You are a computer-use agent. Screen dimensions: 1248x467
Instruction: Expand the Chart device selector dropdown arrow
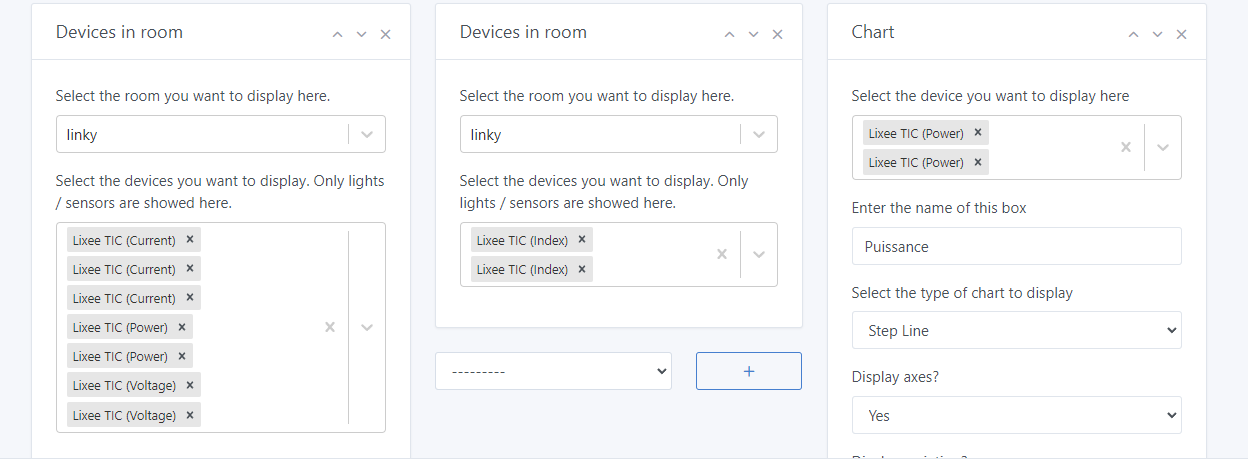point(1162,147)
